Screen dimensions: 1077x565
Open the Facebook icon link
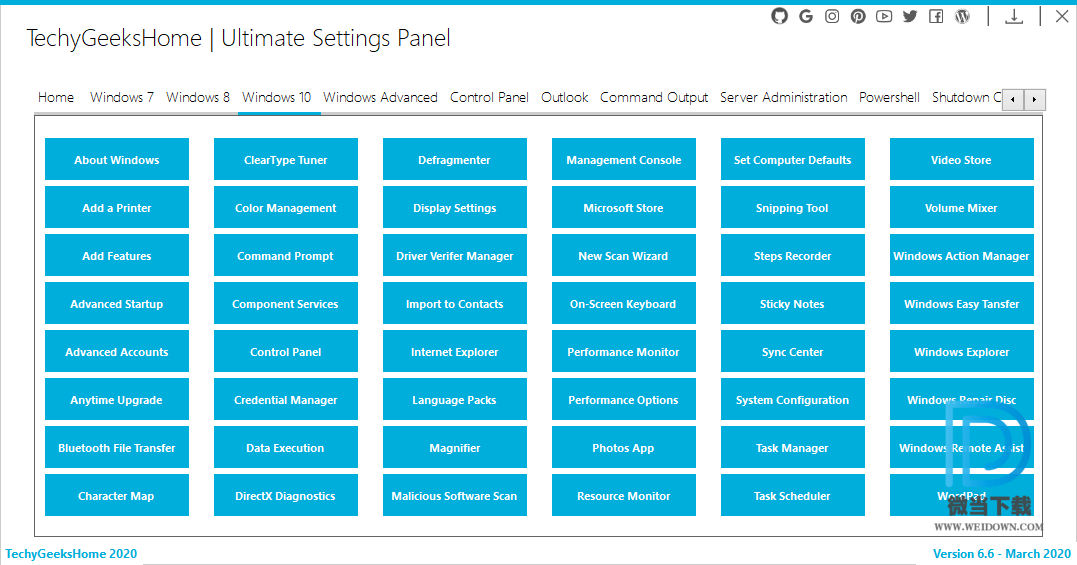pyautogui.click(x=936, y=16)
